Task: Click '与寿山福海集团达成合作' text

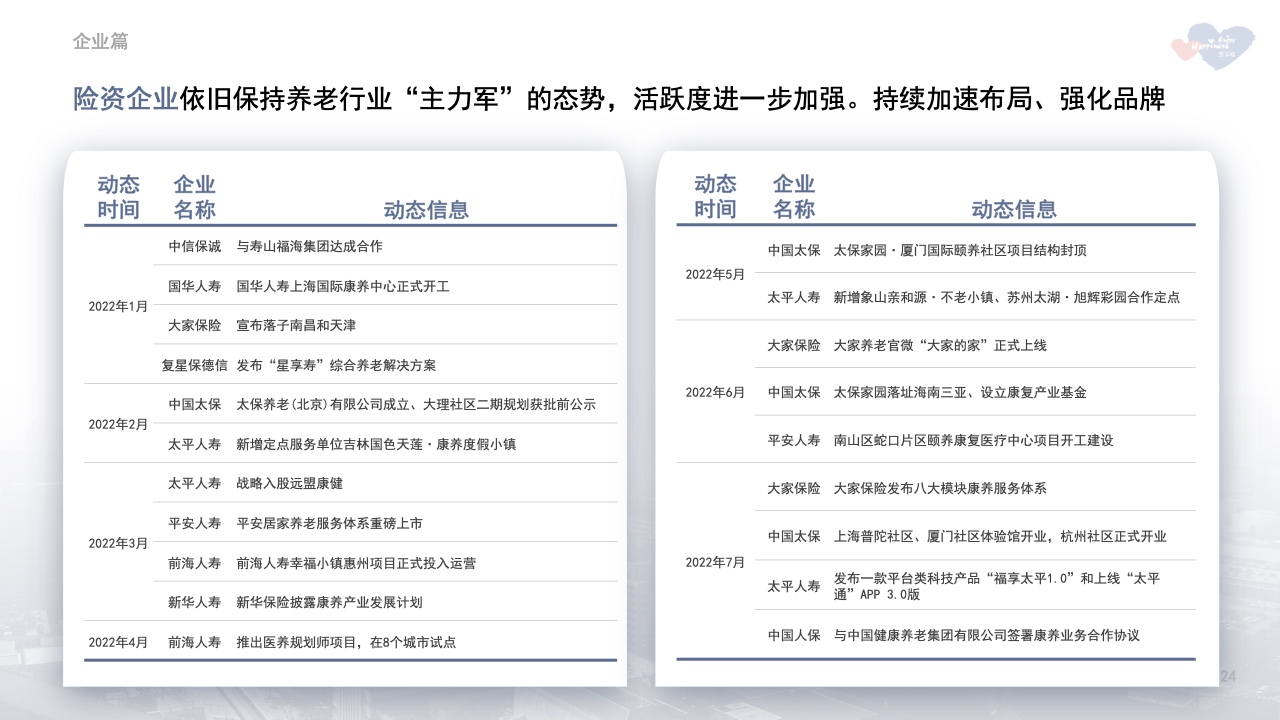Action: click(x=310, y=246)
